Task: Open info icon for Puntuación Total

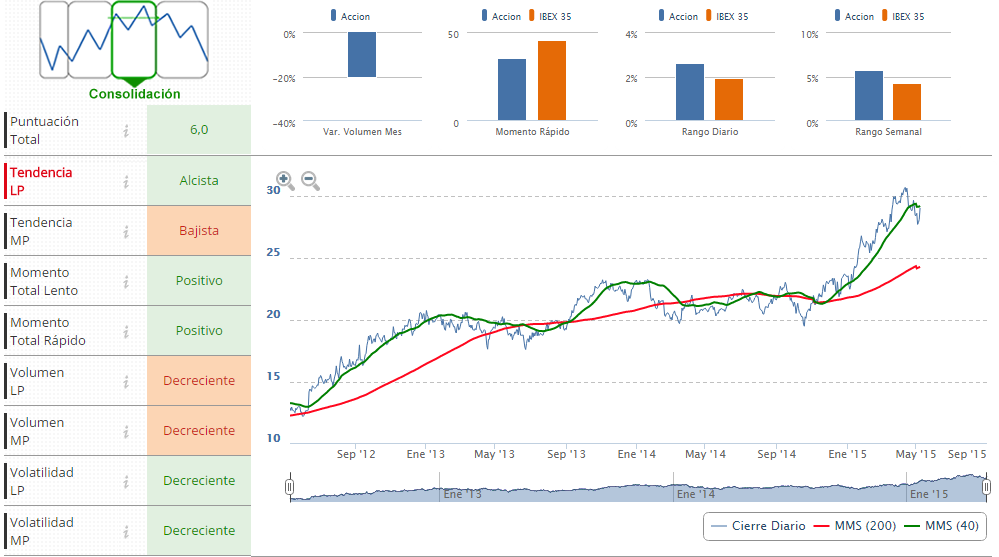Action: tap(126, 131)
